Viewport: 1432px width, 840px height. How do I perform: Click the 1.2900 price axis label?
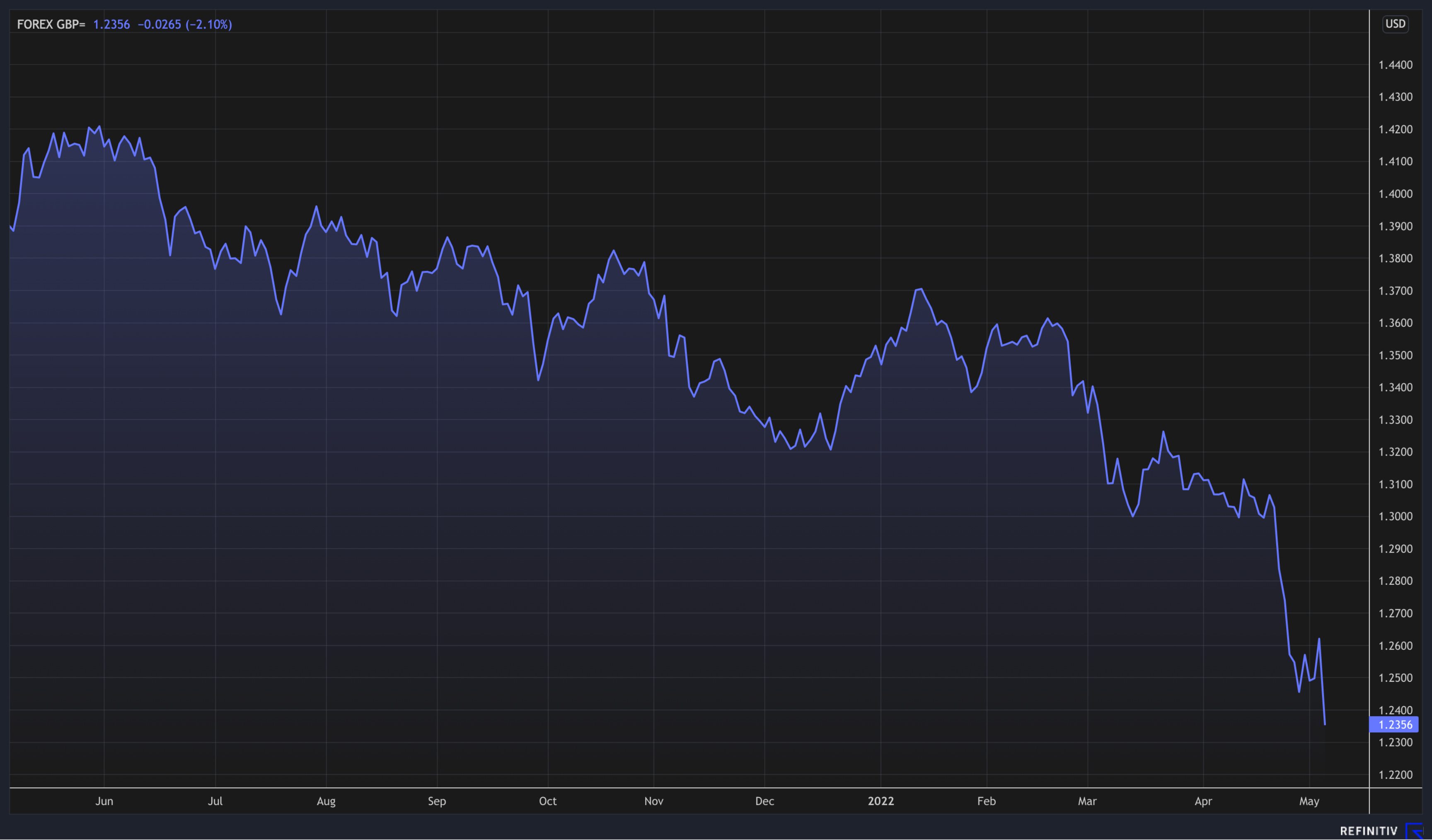click(x=1396, y=549)
